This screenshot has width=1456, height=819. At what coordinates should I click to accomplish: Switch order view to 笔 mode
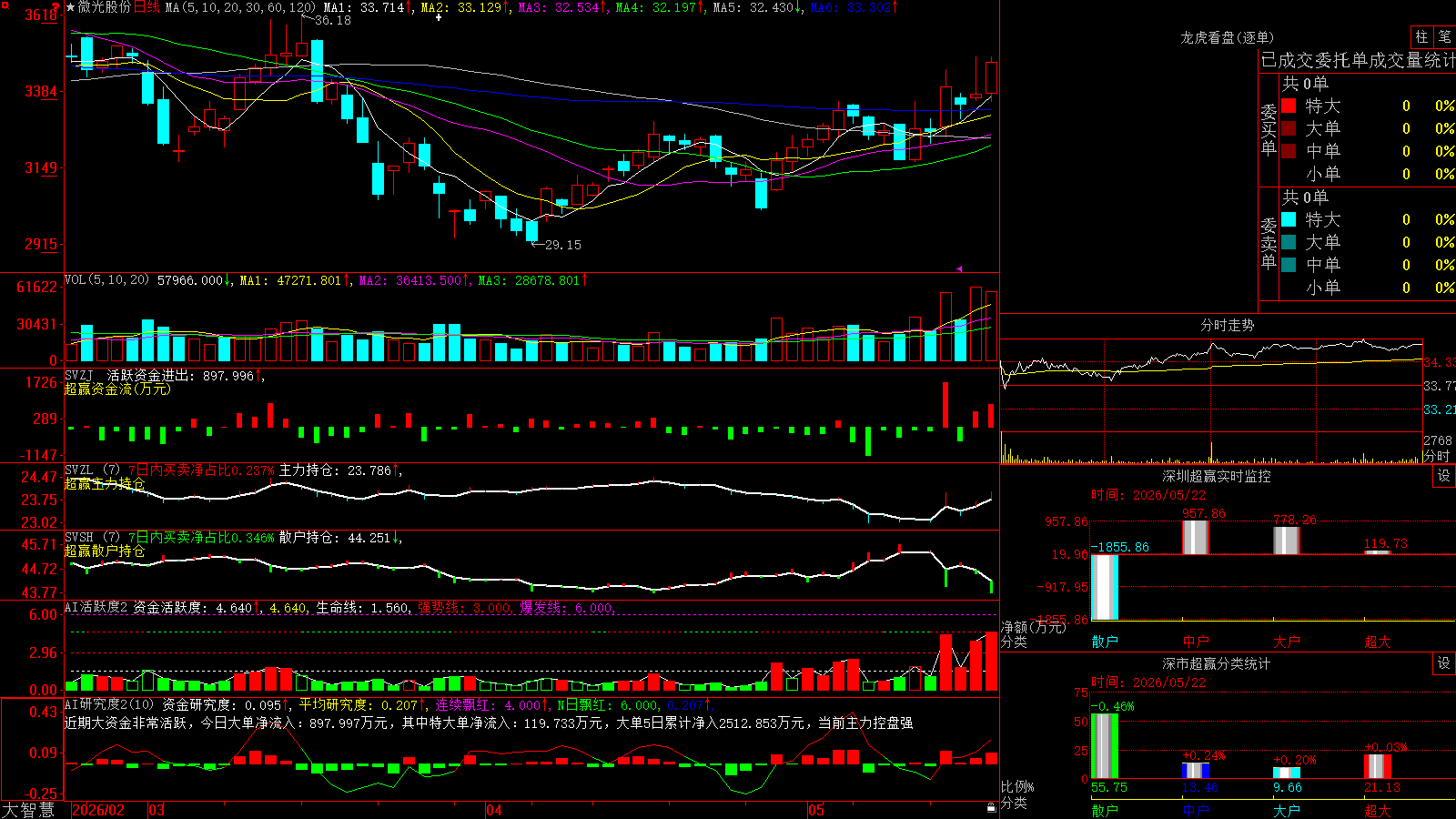click(1444, 36)
